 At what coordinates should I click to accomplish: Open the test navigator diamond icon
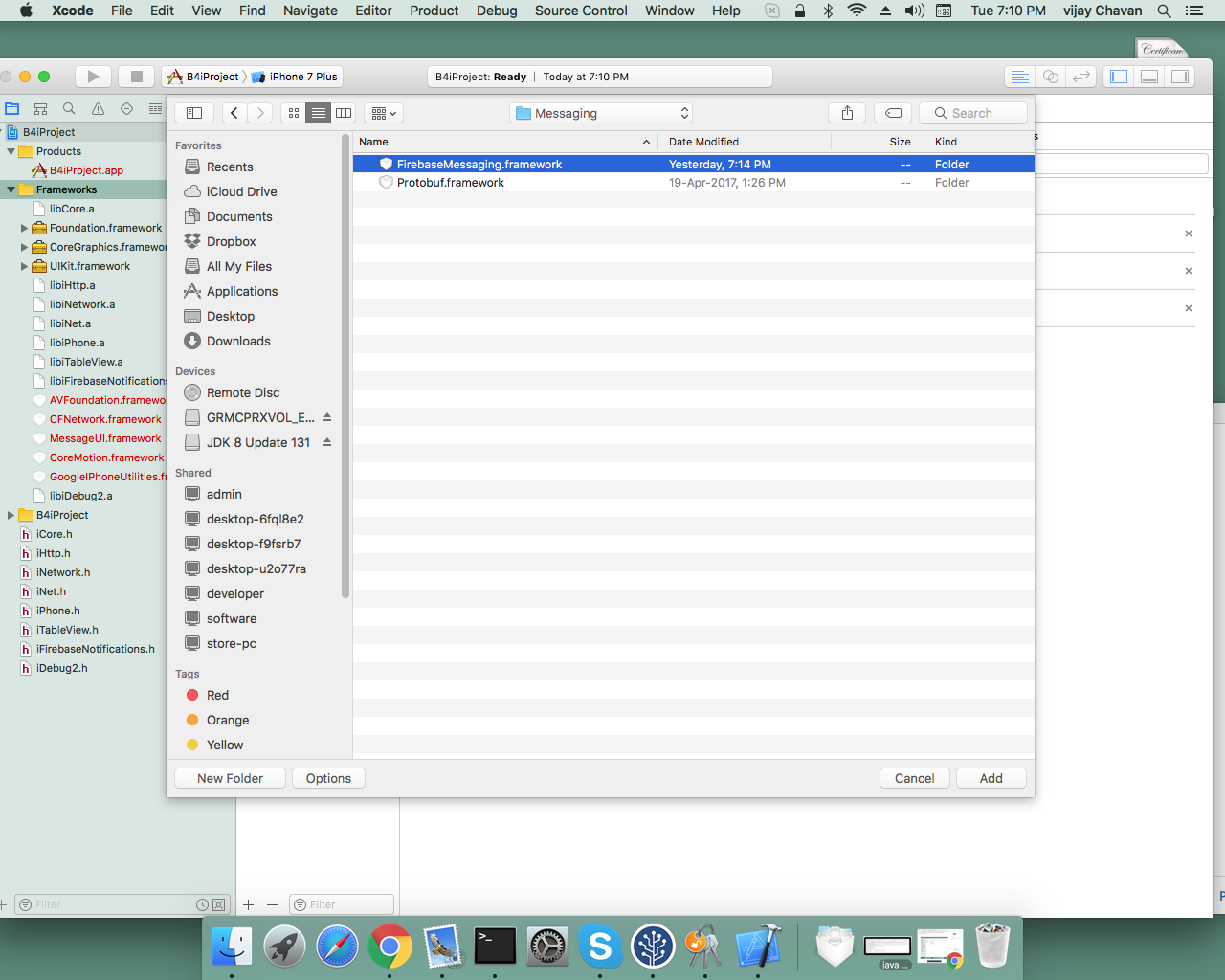(126, 109)
